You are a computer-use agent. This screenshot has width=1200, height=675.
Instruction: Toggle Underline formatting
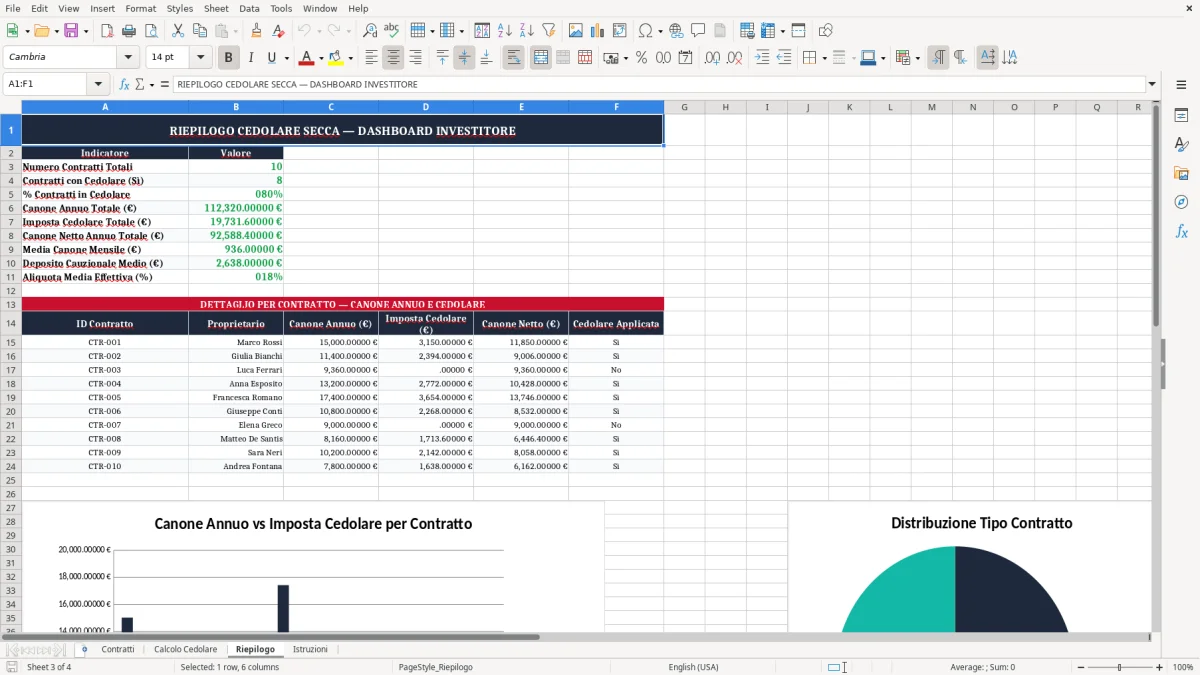(x=271, y=58)
